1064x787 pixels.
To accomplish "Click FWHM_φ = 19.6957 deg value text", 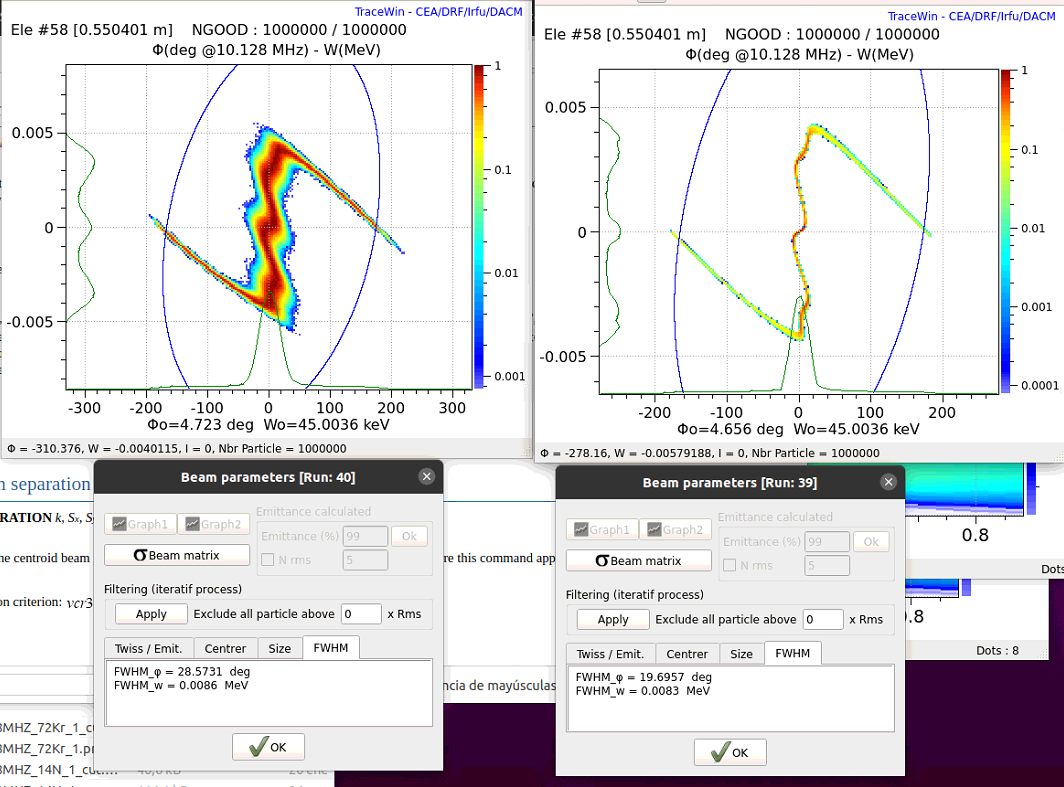I will pyautogui.click(x=644, y=677).
